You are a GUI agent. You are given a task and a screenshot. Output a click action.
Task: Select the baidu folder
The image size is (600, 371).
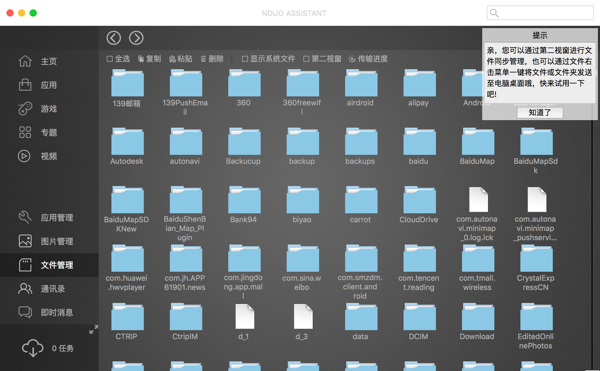point(419,142)
